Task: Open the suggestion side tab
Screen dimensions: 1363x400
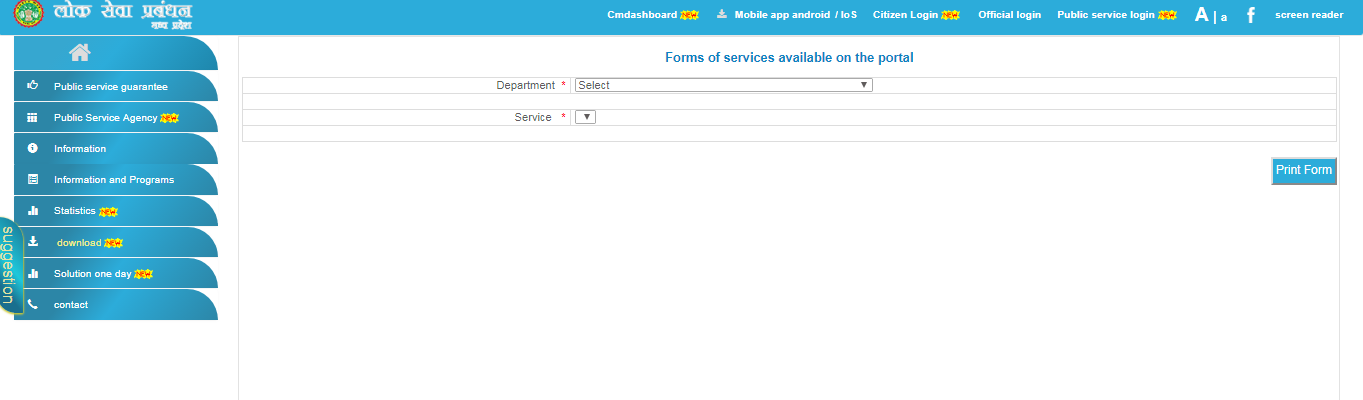Action: 9,266
